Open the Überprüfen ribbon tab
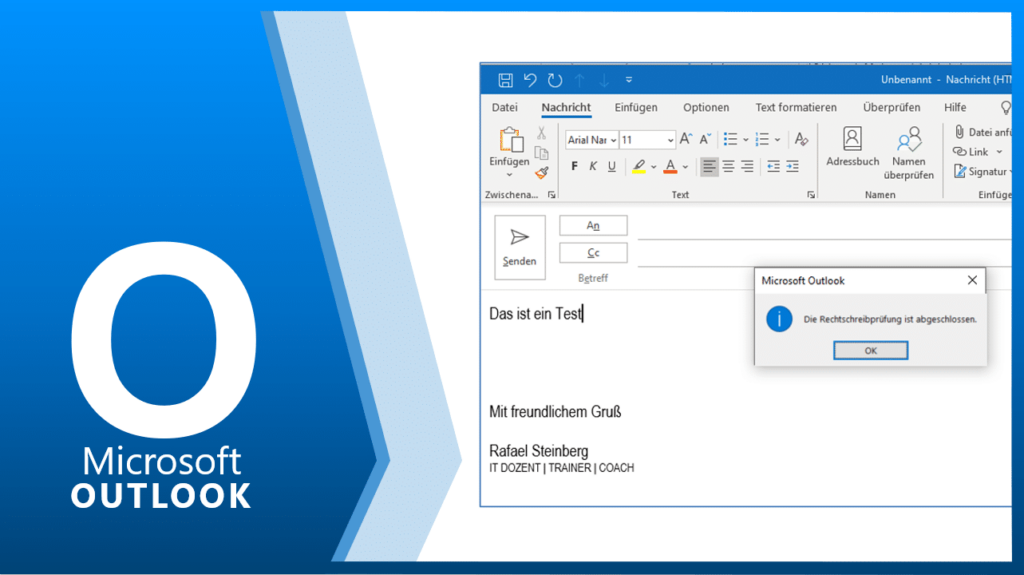The width and height of the screenshot is (1024, 575). click(x=891, y=108)
